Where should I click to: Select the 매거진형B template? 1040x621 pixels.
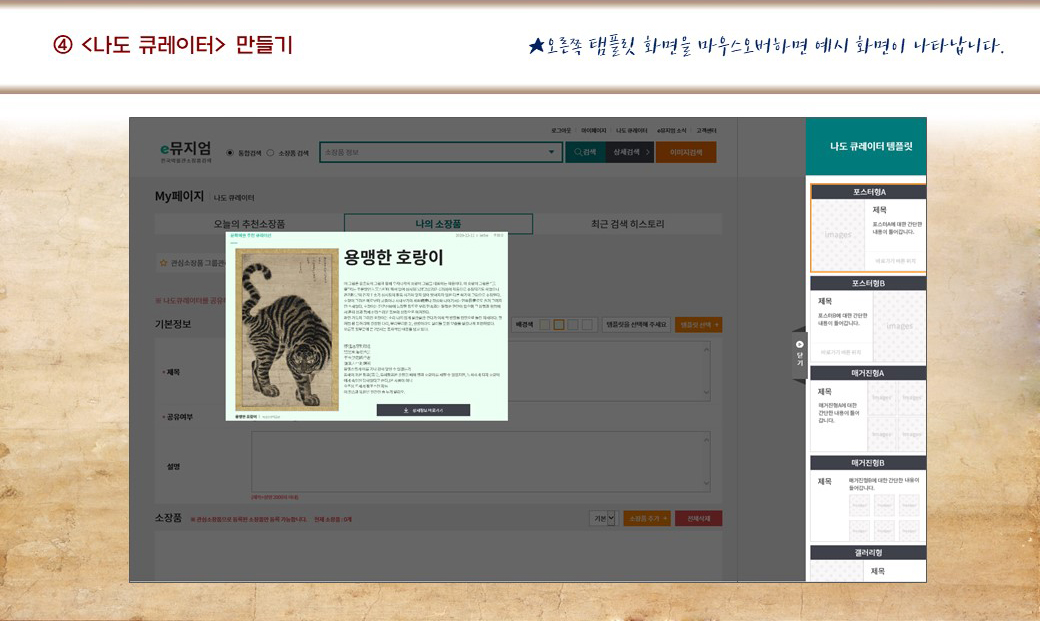(x=868, y=499)
